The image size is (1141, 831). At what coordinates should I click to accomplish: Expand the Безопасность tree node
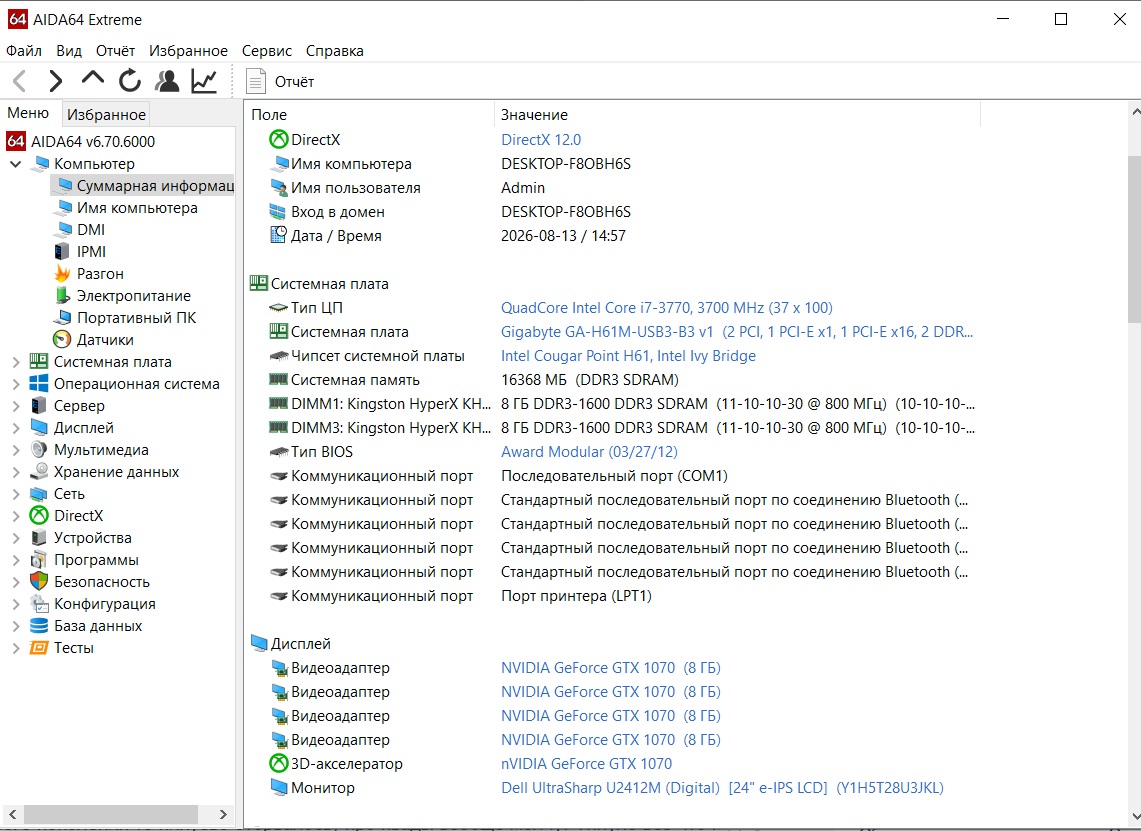[x=15, y=581]
